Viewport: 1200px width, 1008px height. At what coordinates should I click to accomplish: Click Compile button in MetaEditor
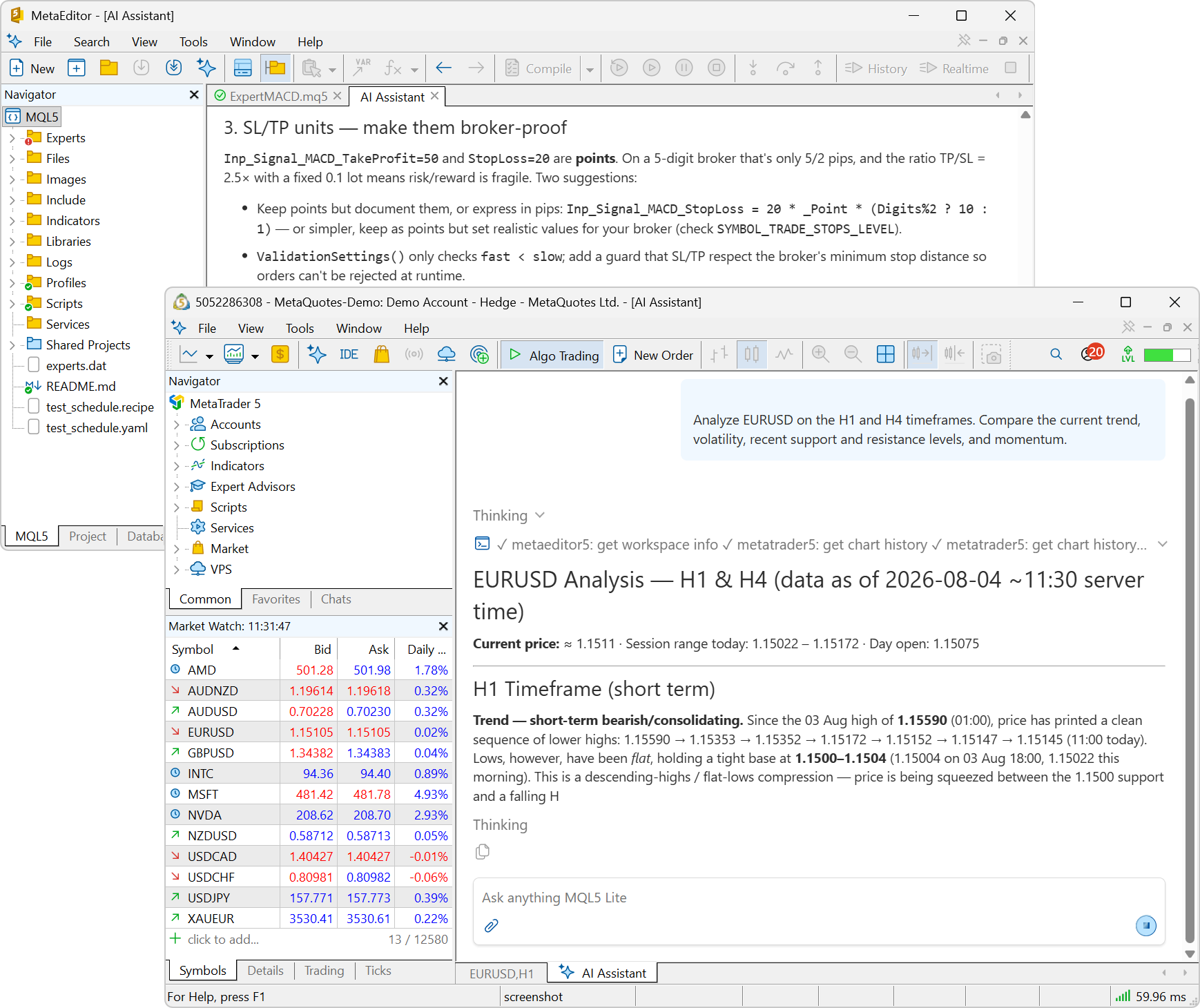tap(539, 68)
